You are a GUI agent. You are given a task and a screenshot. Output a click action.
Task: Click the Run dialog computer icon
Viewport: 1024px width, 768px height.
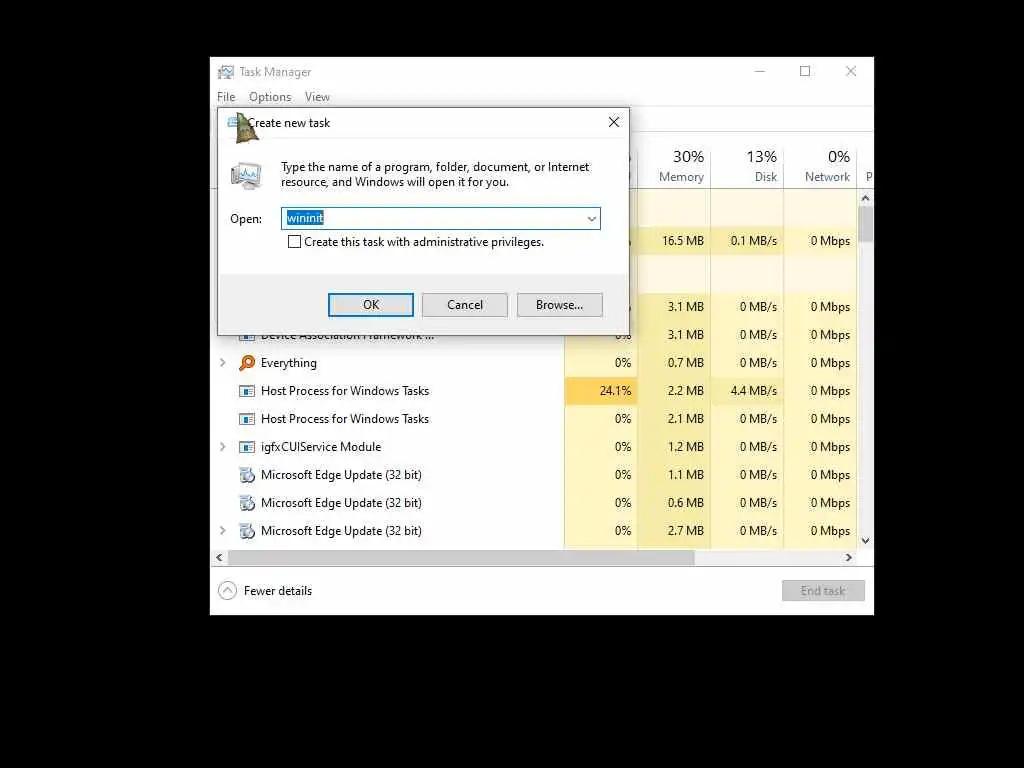click(246, 176)
